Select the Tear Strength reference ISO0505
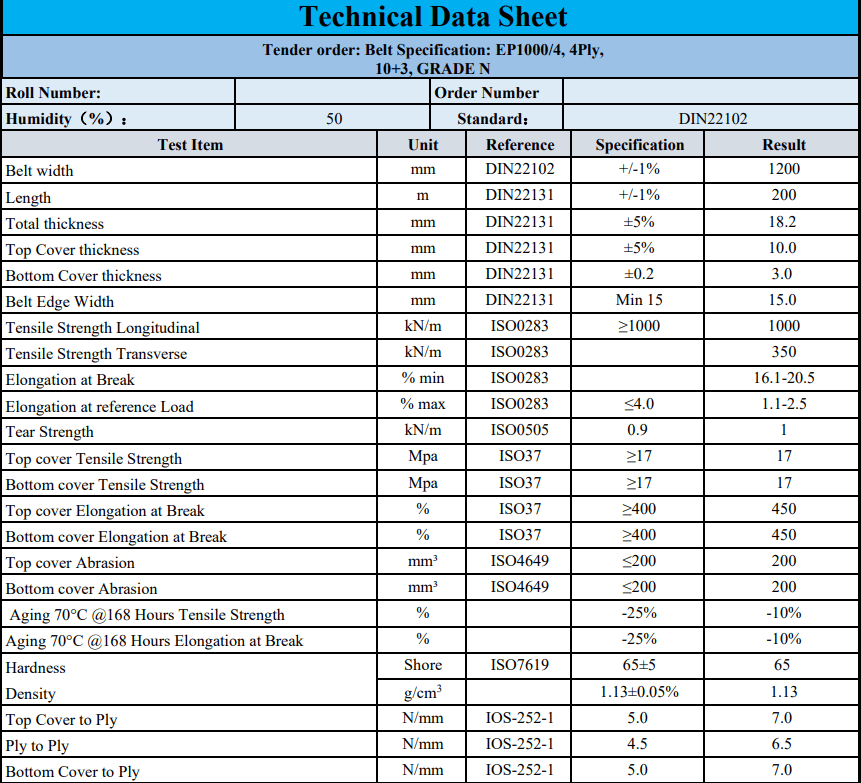This screenshot has width=861, height=783. coord(520,430)
